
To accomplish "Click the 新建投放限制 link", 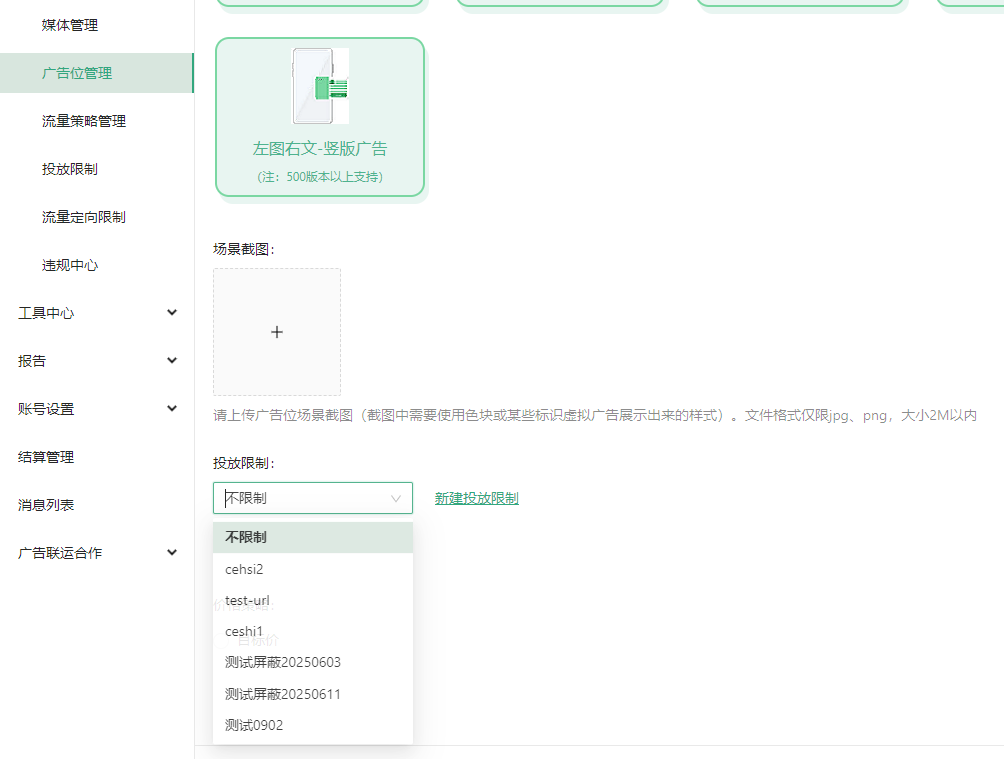I will [477, 498].
